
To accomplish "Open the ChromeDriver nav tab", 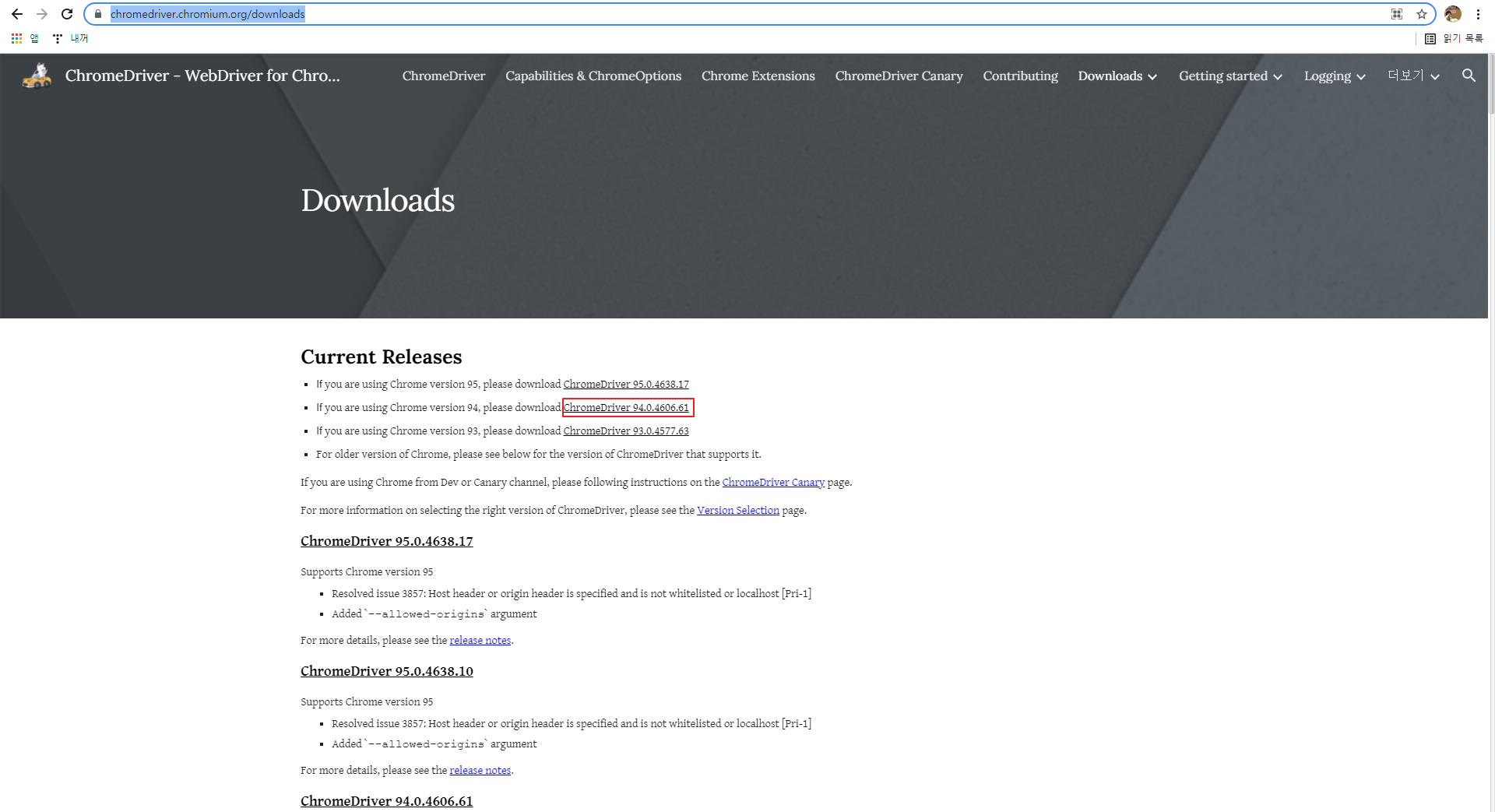I will (x=444, y=76).
